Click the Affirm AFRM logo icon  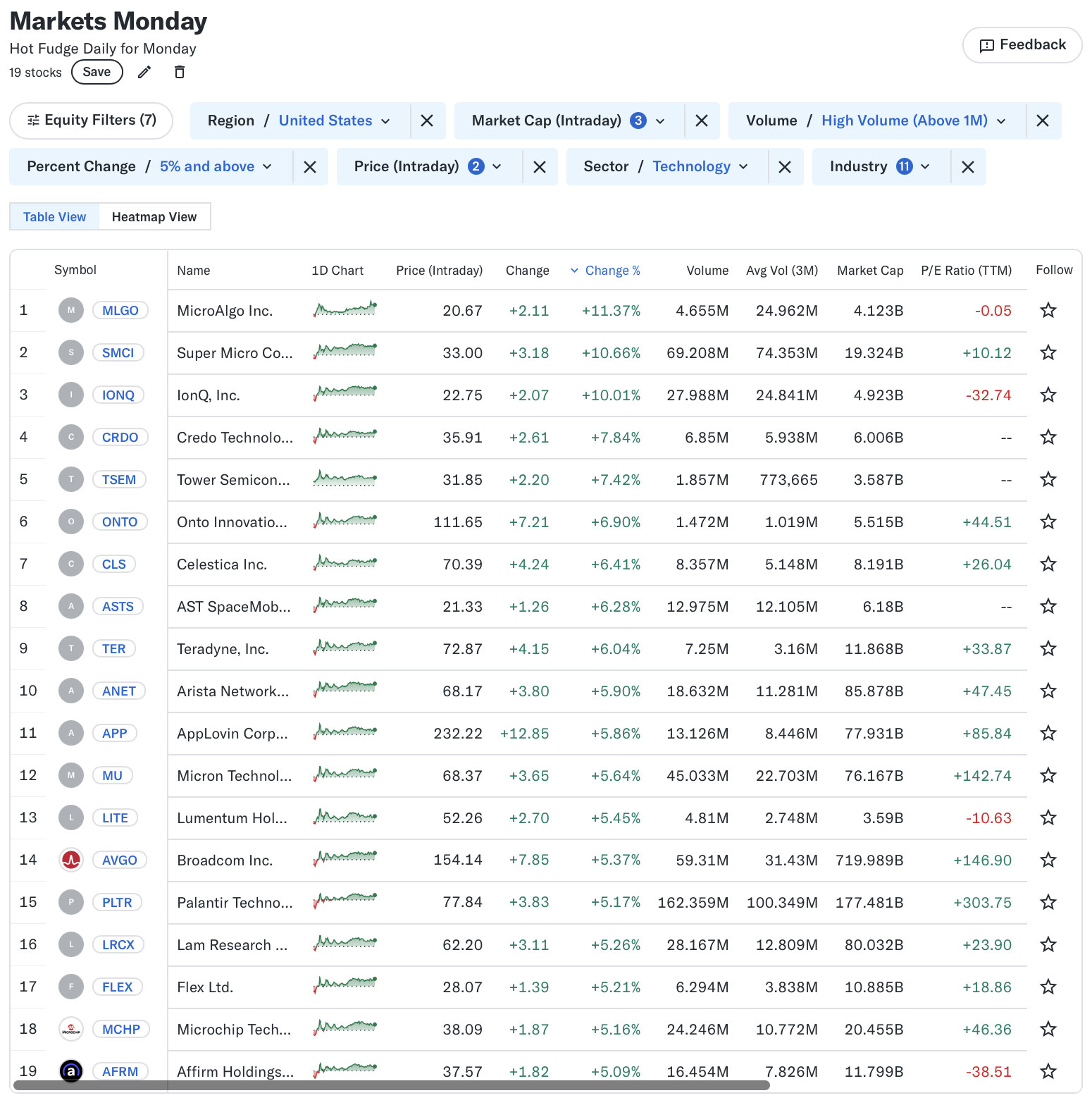pos(71,1071)
